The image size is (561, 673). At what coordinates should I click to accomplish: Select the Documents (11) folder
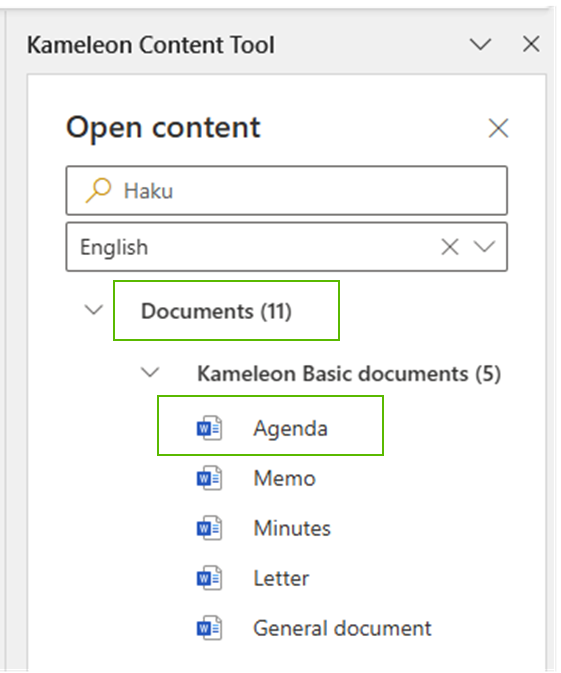226,310
